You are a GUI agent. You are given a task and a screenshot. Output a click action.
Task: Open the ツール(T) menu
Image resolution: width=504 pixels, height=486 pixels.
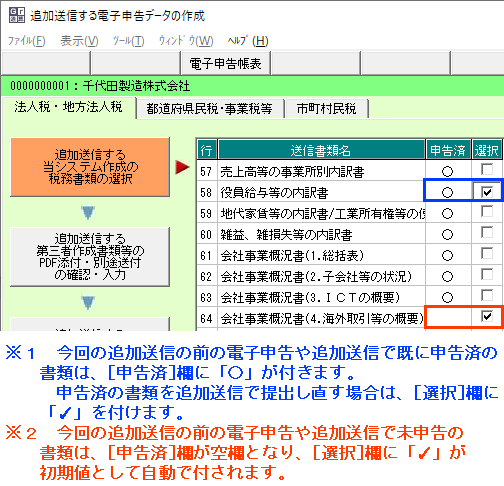(x=128, y=41)
